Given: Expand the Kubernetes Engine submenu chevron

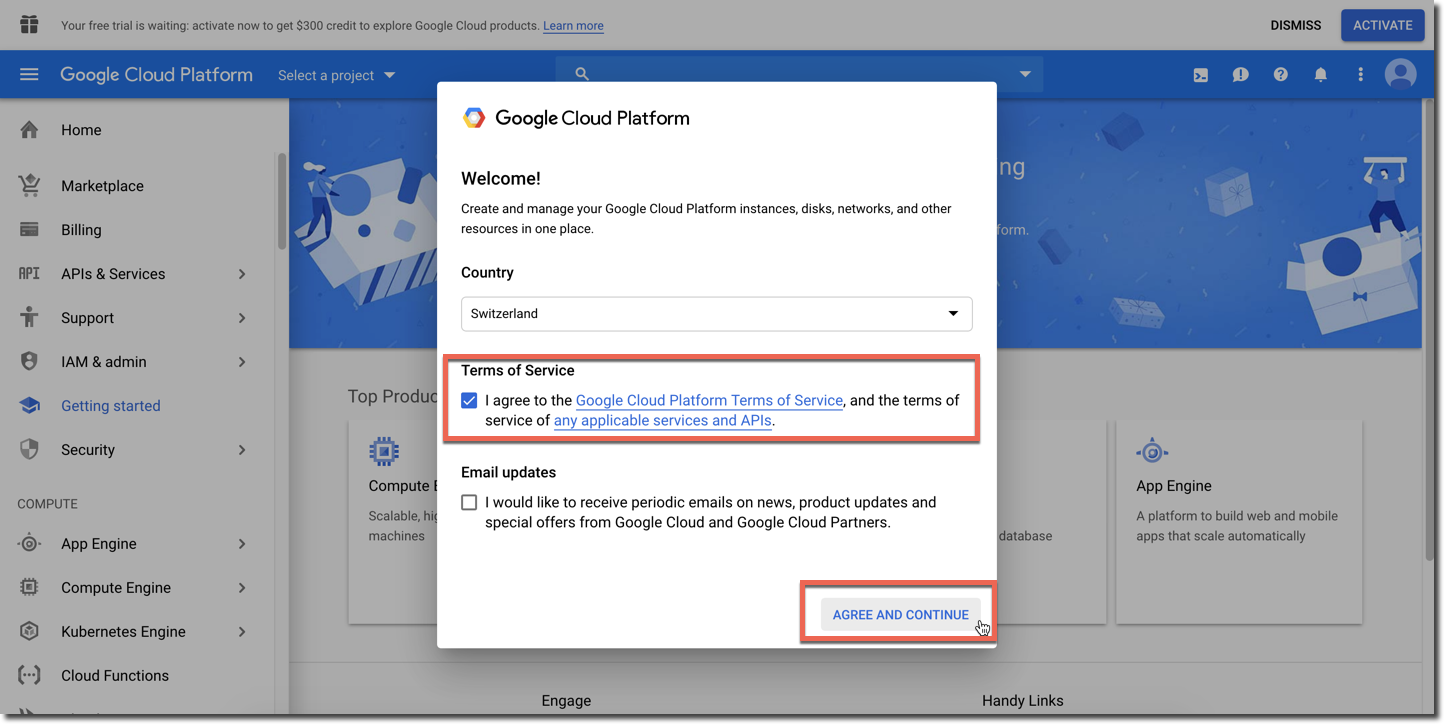Looking at the screenshot, I should (242, 632).
